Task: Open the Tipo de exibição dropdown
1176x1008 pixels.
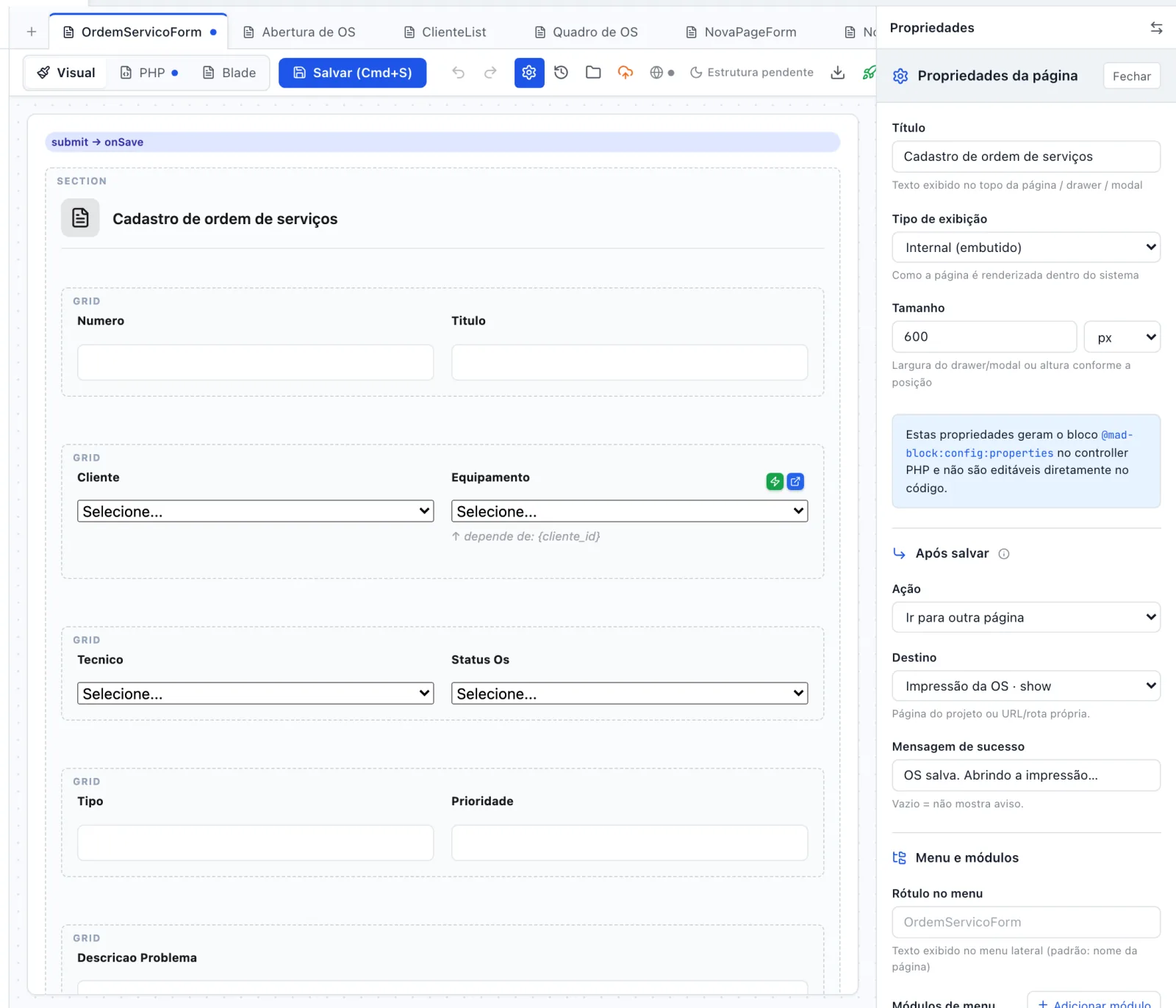Action: pyautogui.click(x=1026, y=248)
